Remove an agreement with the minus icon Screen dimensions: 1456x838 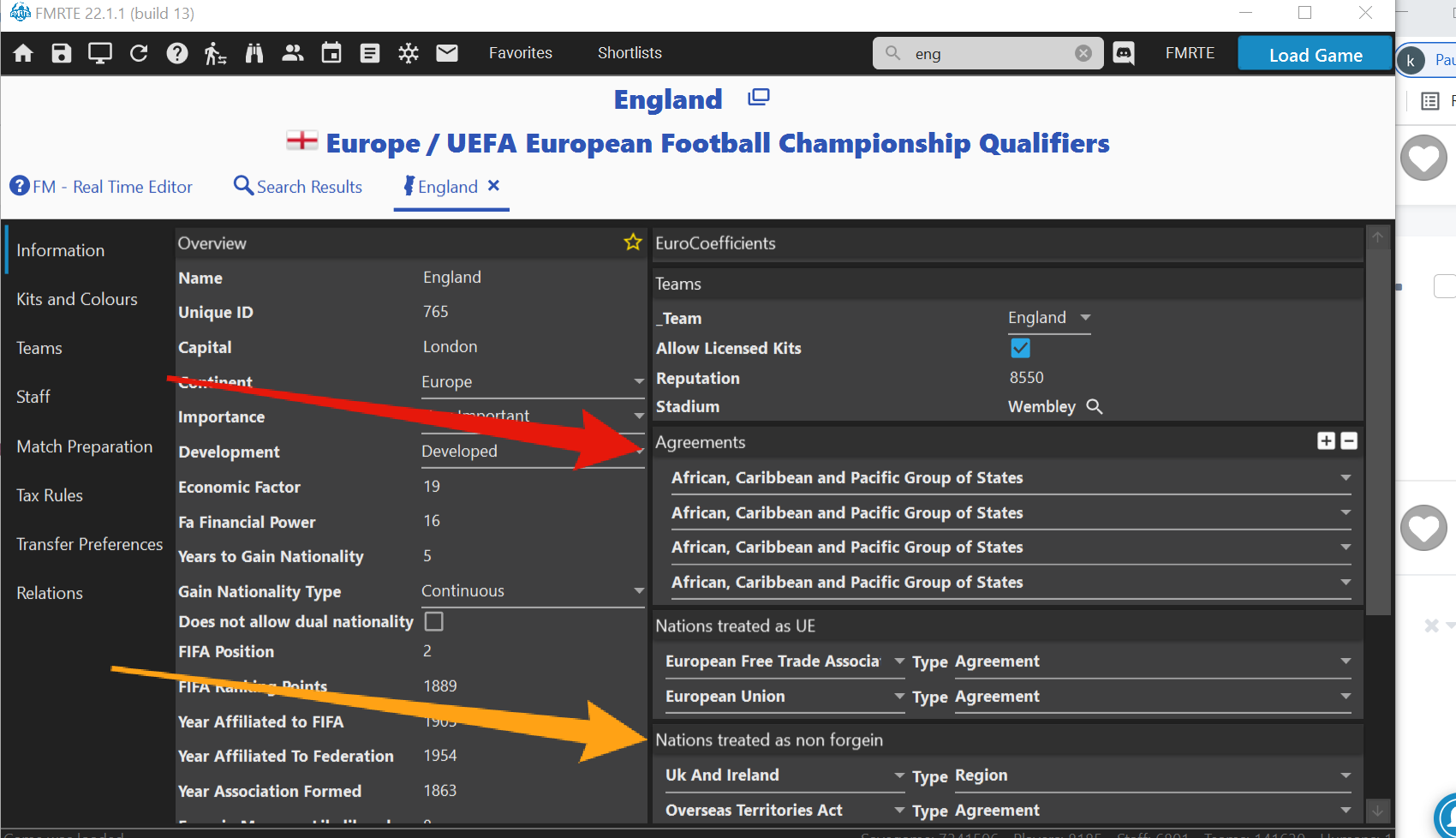pos(1349,440)
